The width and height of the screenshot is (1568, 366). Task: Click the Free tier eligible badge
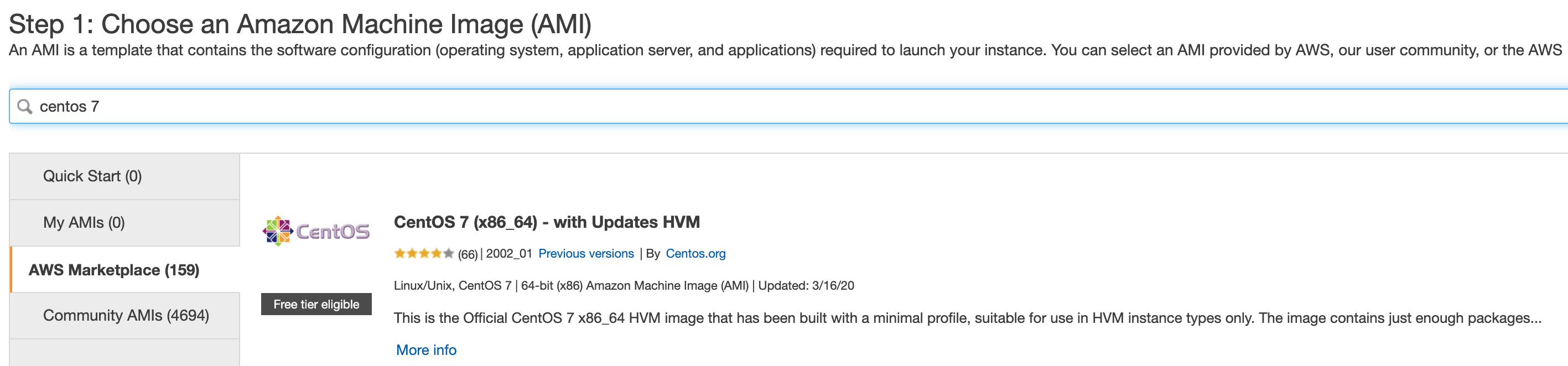(x=316, y=304)
